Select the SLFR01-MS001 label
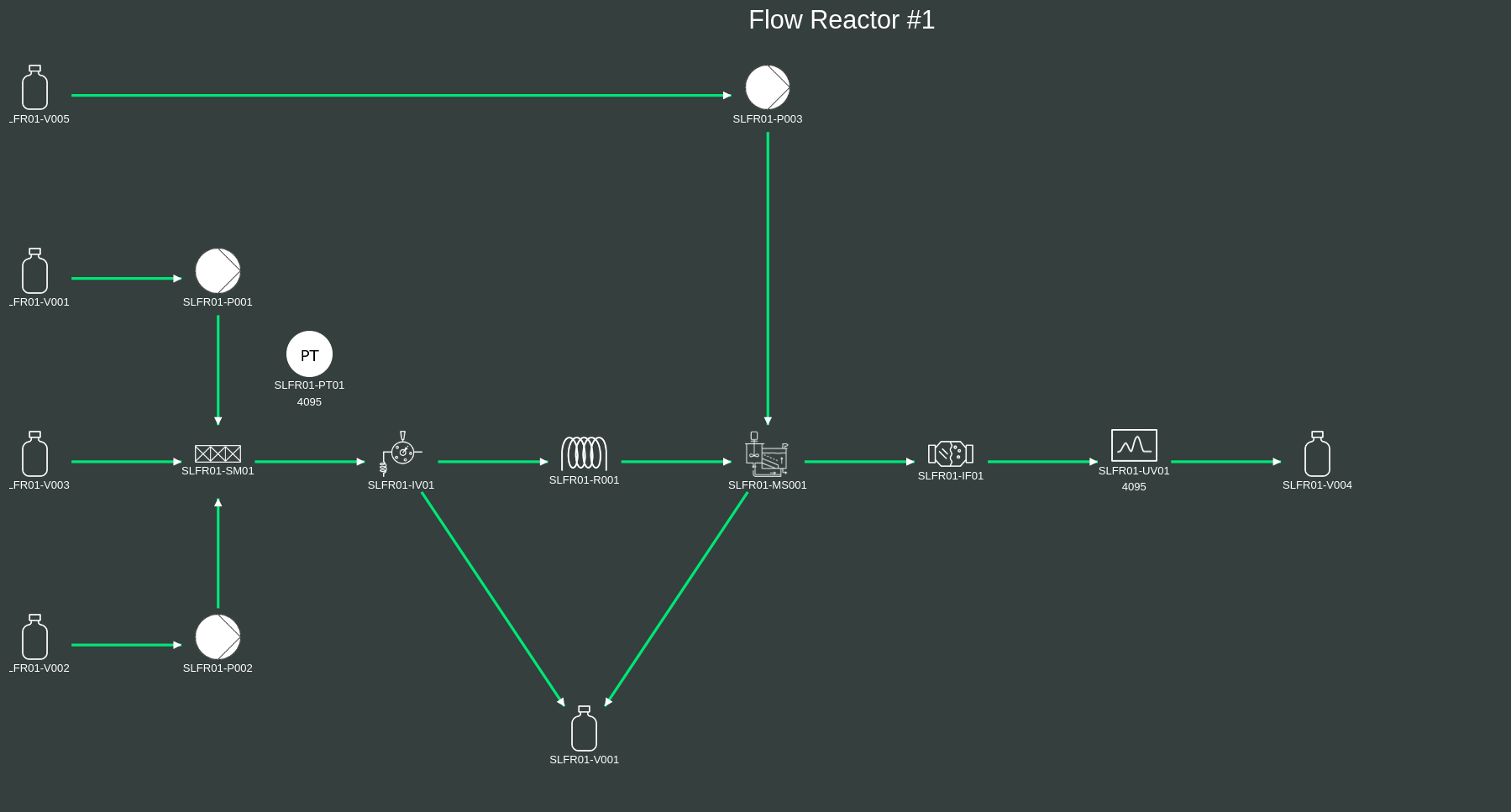Viewport: 1511px width, 812px height. click(x=767, y=485)
